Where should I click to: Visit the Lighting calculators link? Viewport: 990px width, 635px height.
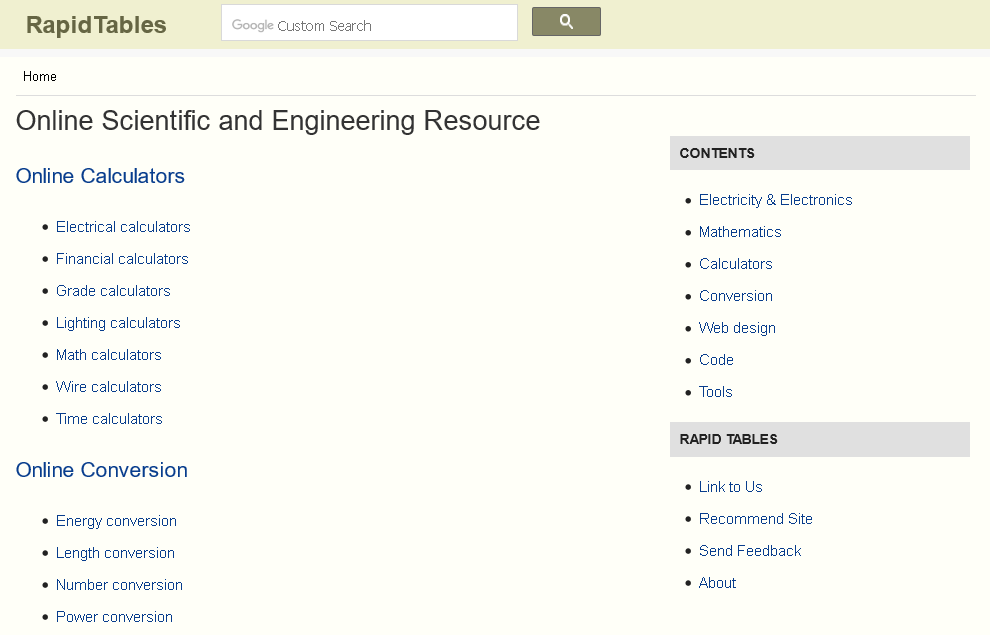click(118, 323)
